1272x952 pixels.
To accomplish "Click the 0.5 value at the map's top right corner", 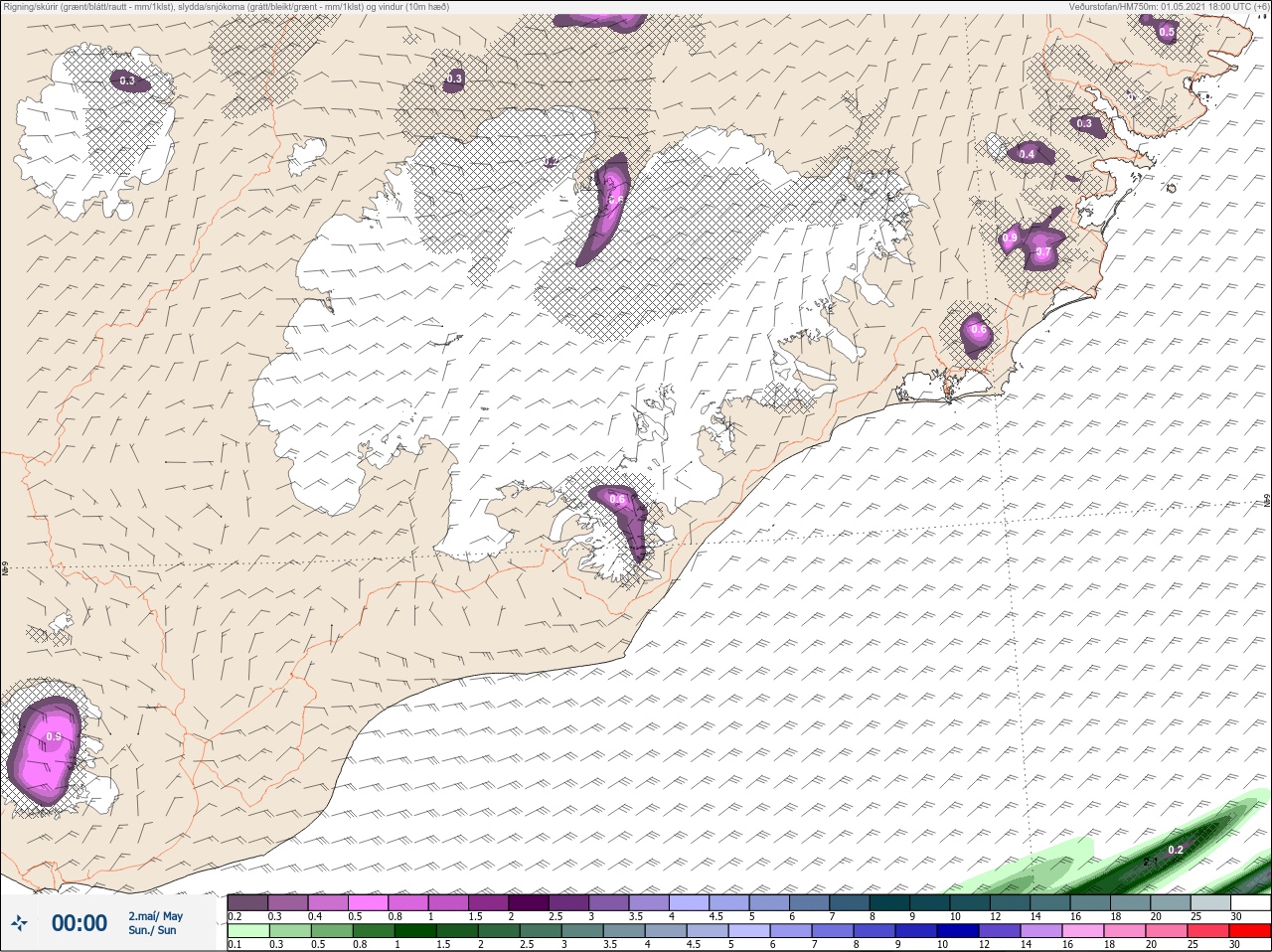I will (1167, 32).
